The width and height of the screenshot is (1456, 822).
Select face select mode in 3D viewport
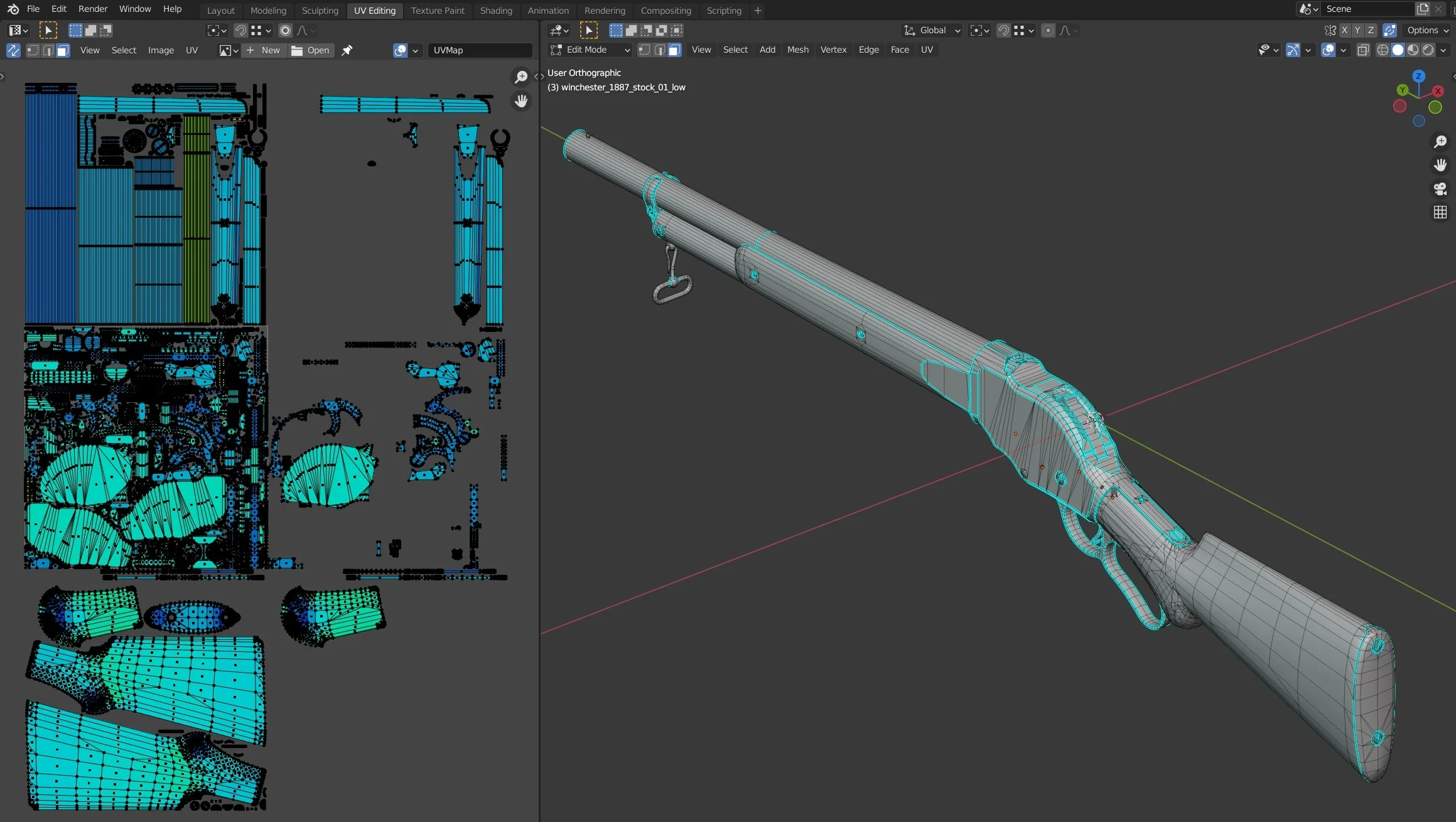(674, 50)
